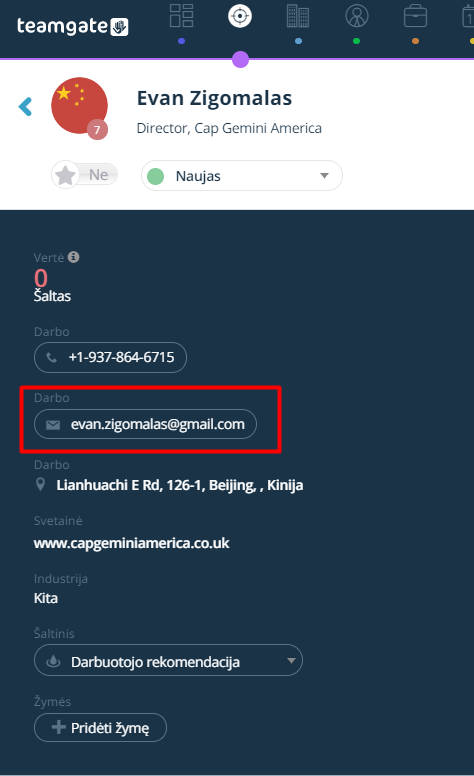Click the drop icon in source field
474x776 pixels.
point(53,661)
